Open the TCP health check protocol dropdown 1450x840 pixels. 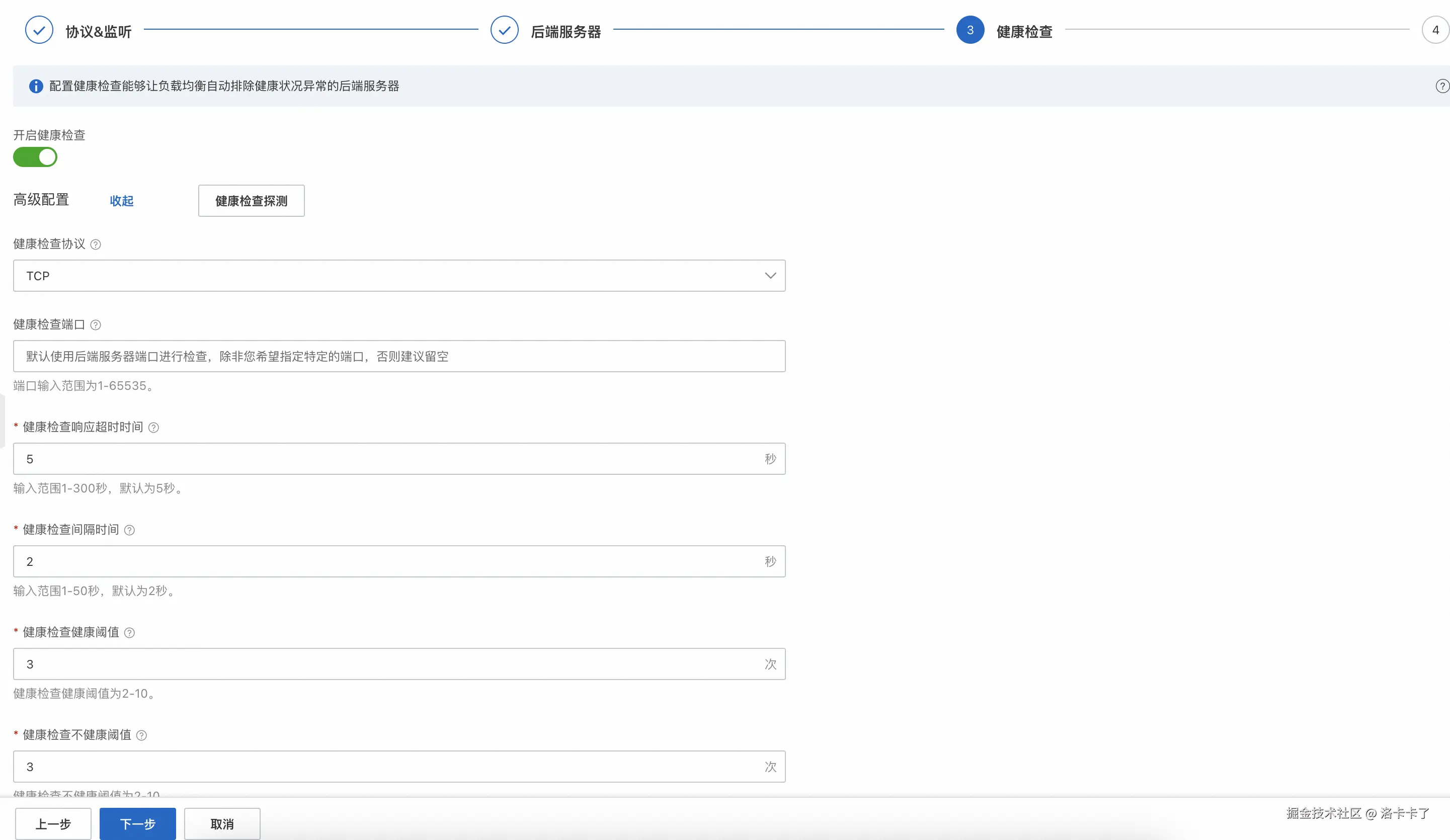point(398,276)
